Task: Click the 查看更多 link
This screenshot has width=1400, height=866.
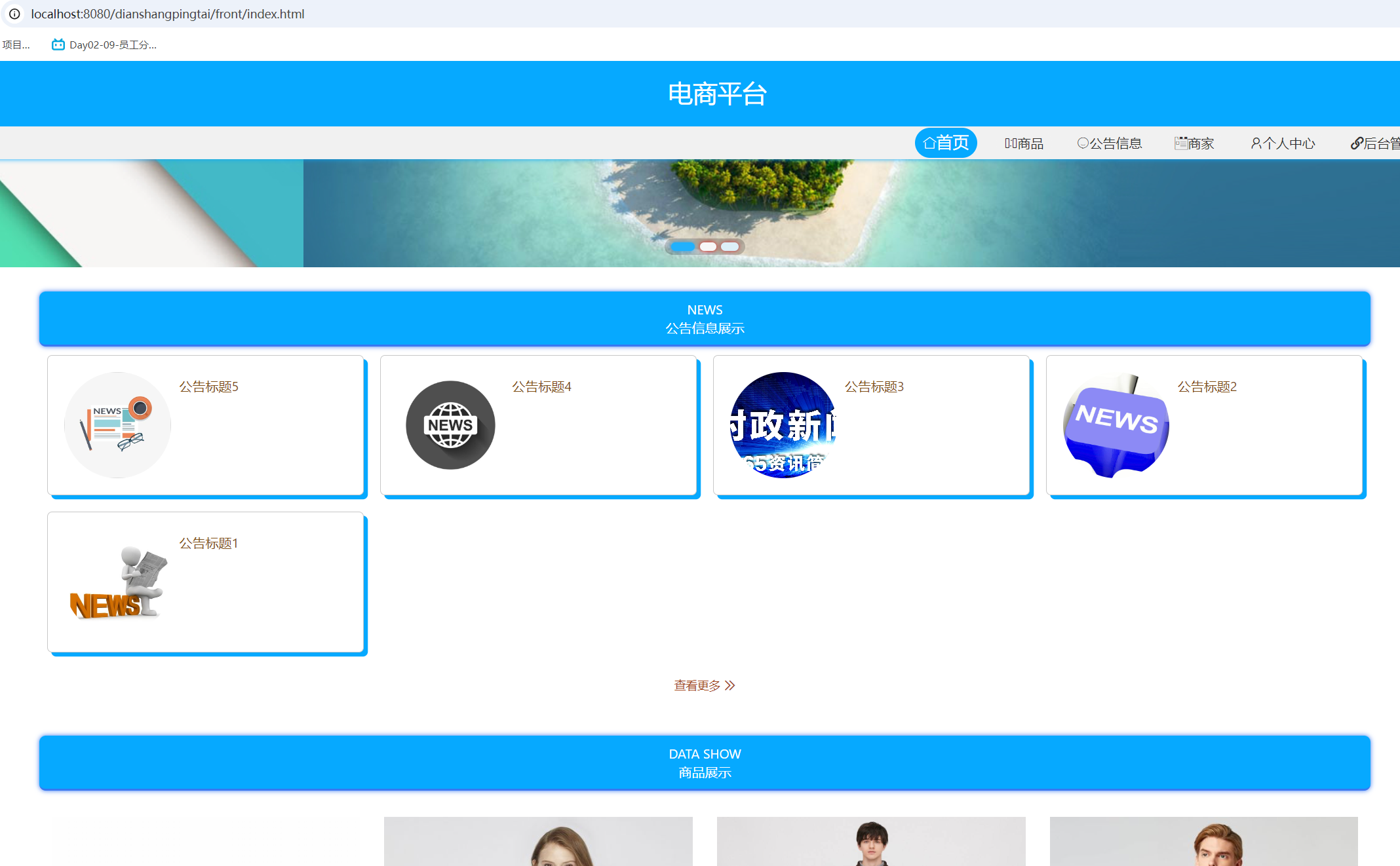Action: (697, 685)
